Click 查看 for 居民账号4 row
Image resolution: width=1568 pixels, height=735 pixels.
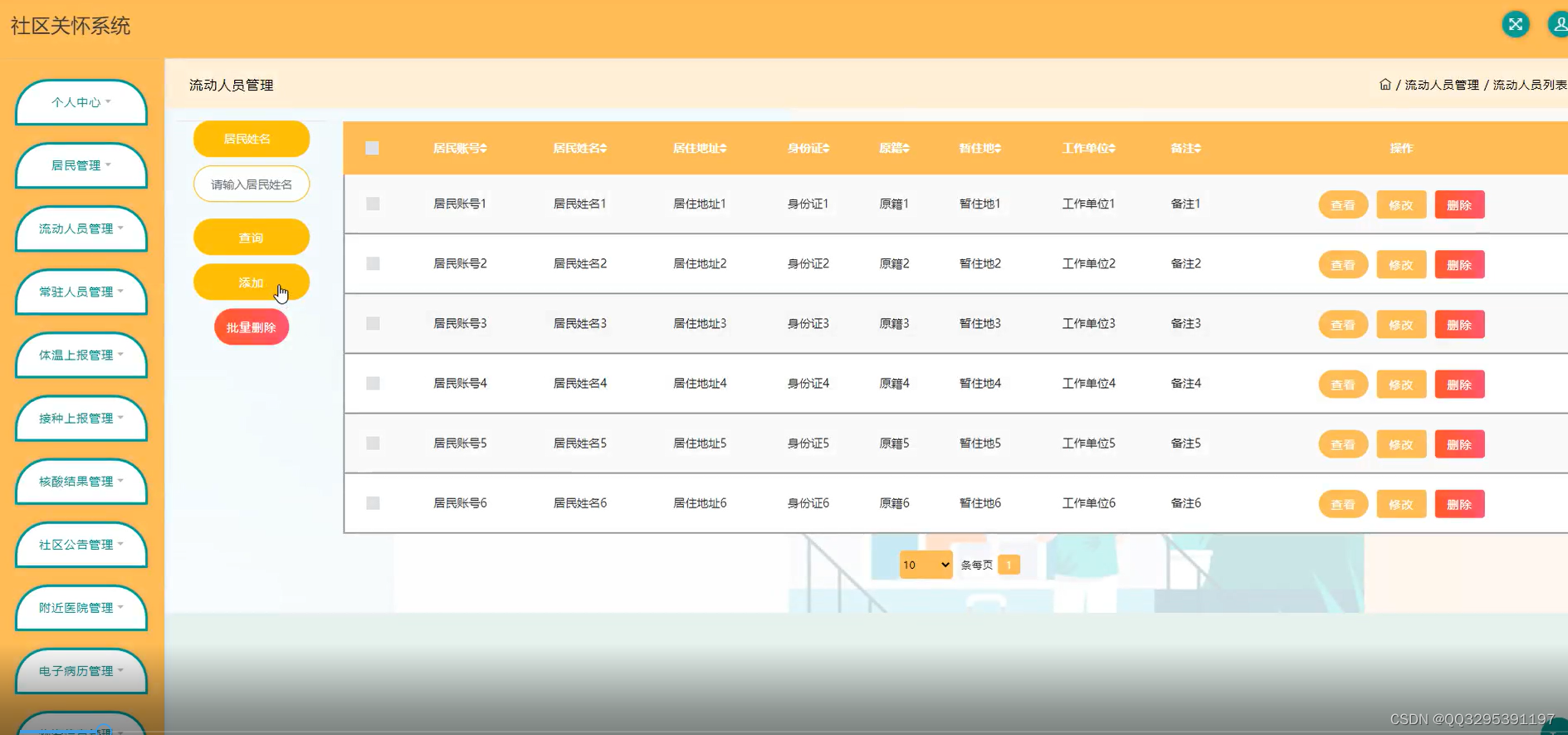pyautogui.click(x=1343, y=385)
